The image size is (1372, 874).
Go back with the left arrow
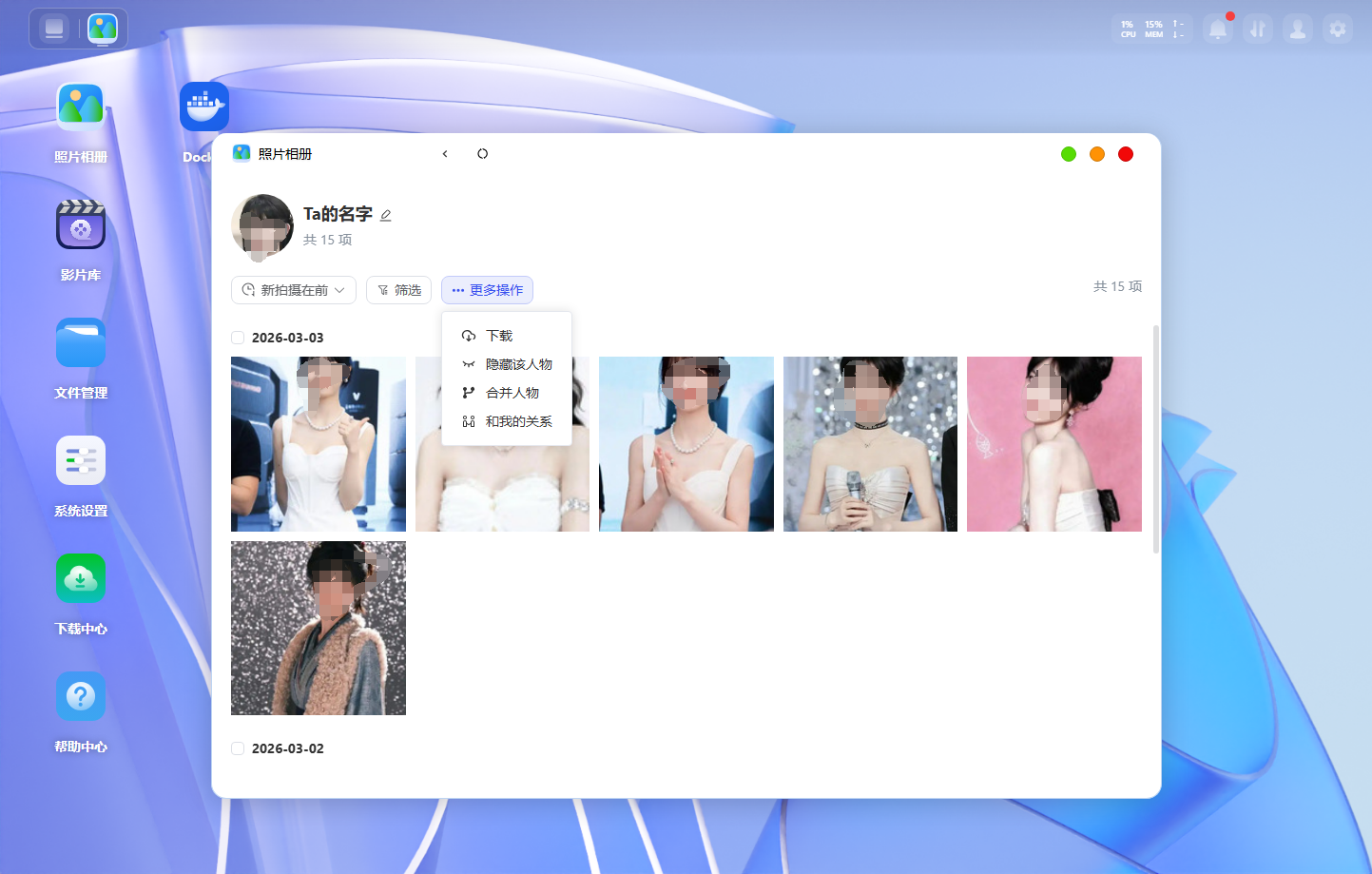445,154
